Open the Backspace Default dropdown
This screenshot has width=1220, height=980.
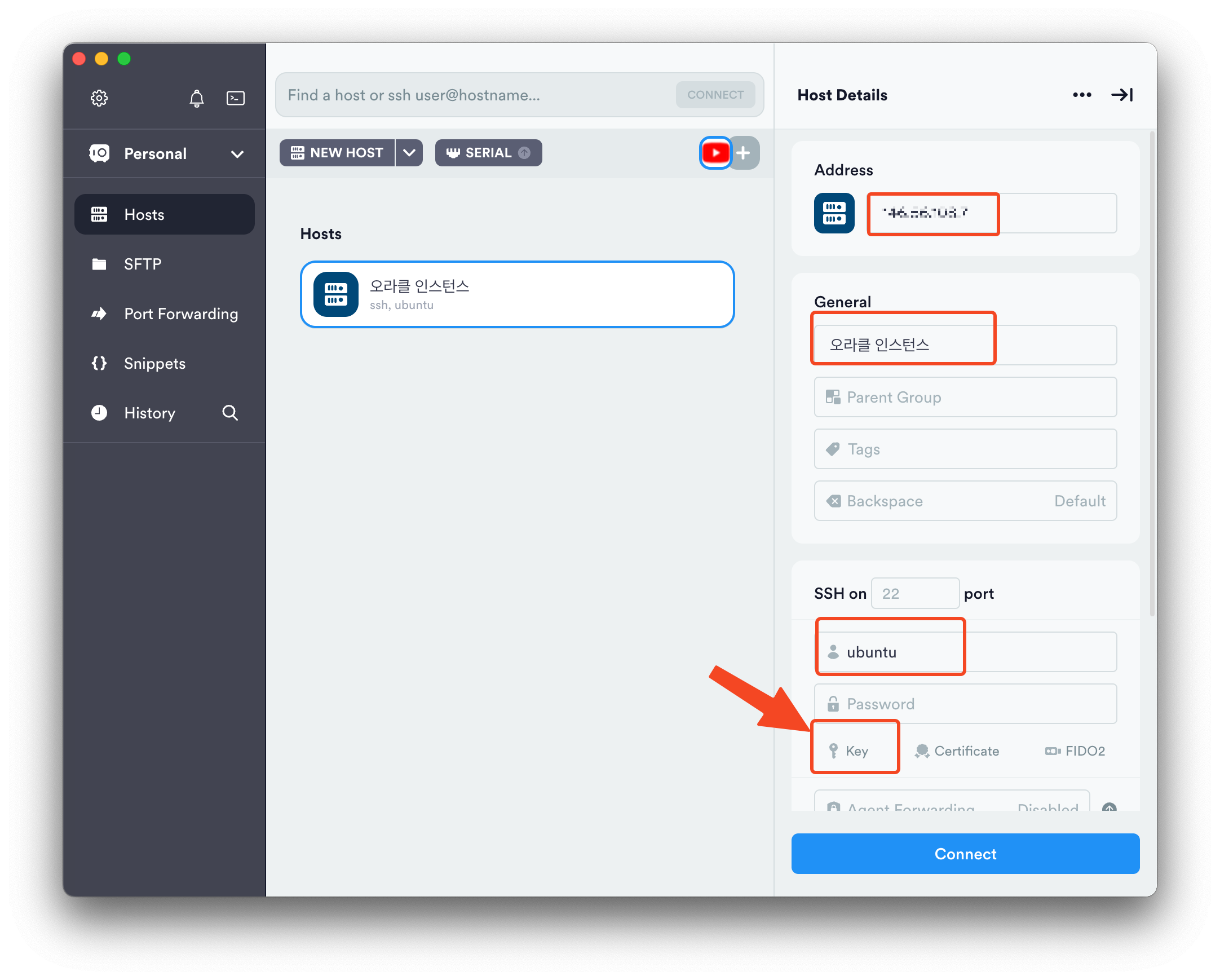click(965, 501)
